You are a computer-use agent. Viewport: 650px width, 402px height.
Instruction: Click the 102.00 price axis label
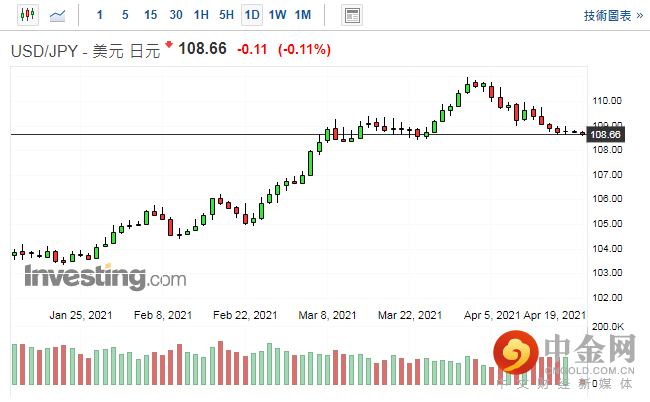(607, 298)
